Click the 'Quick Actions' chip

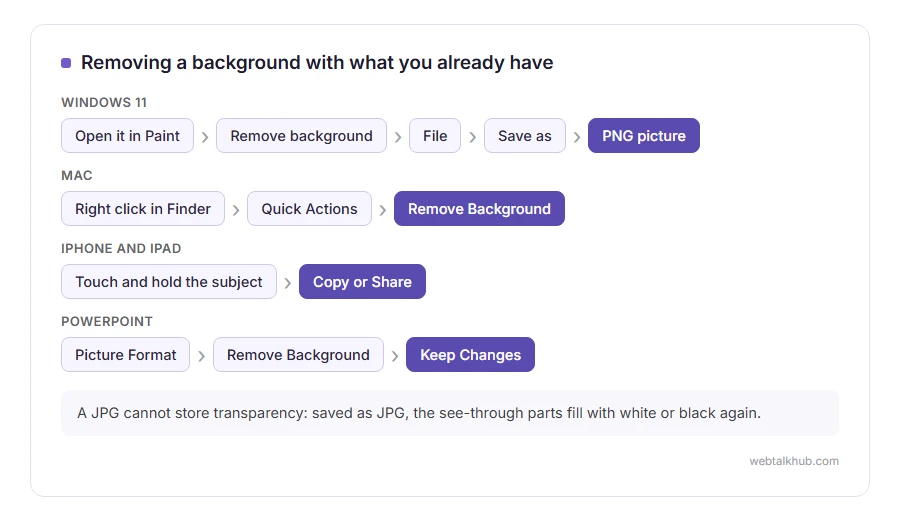(309, 209)
